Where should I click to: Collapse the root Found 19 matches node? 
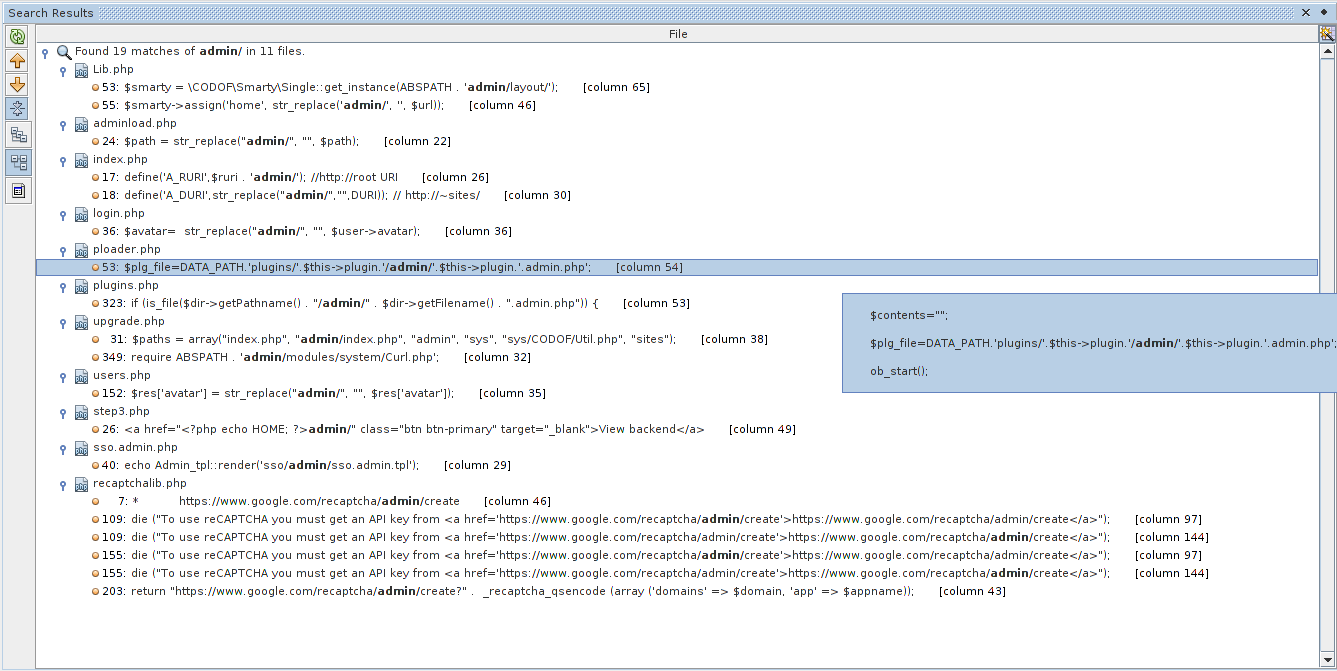click(45, 52)
